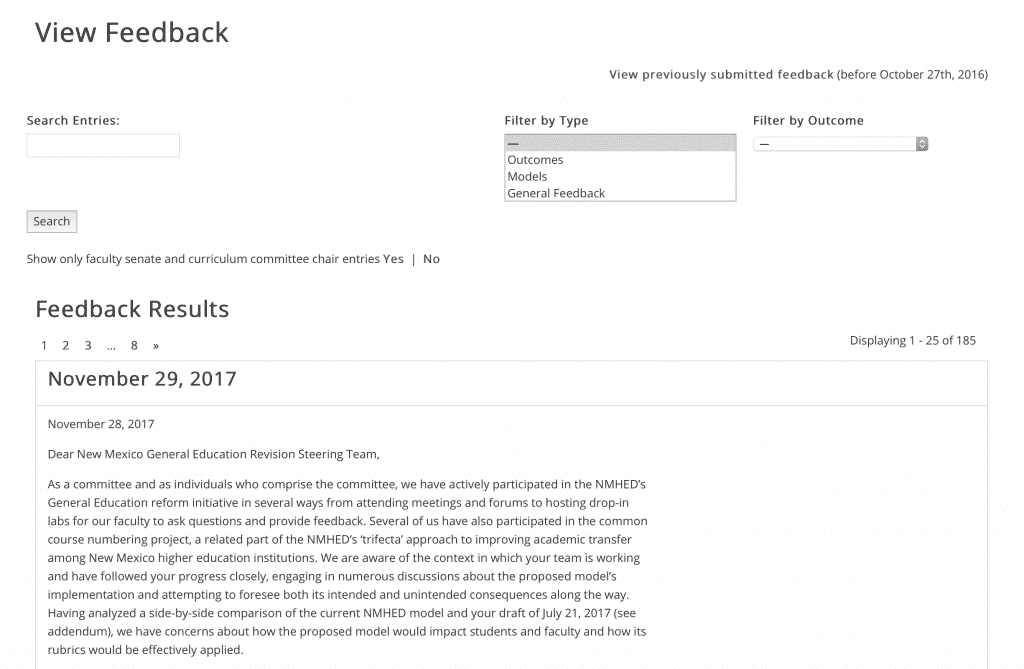Open the Filter by Outcome dropdown
Viewport: 1024px width, 669px height.
coord(840,144)
